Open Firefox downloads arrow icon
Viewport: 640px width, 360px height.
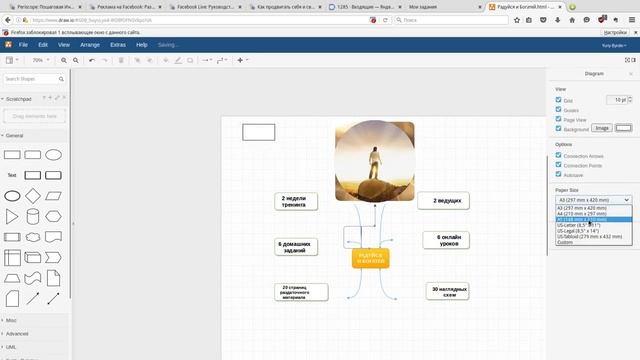coord(558,20)
